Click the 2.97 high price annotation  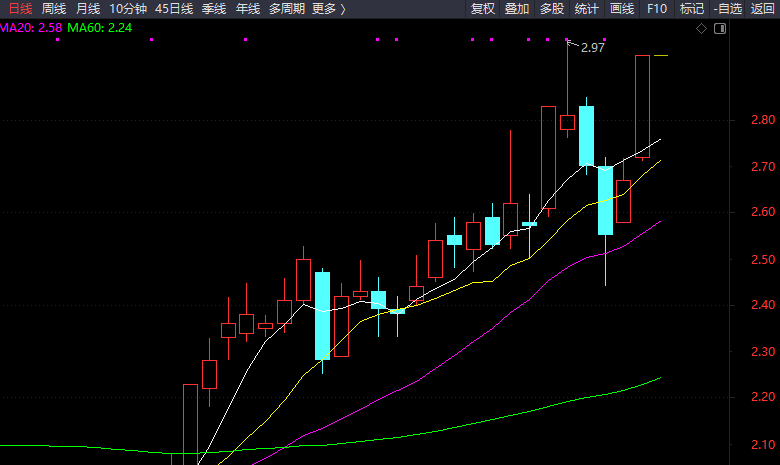point(592,48)
